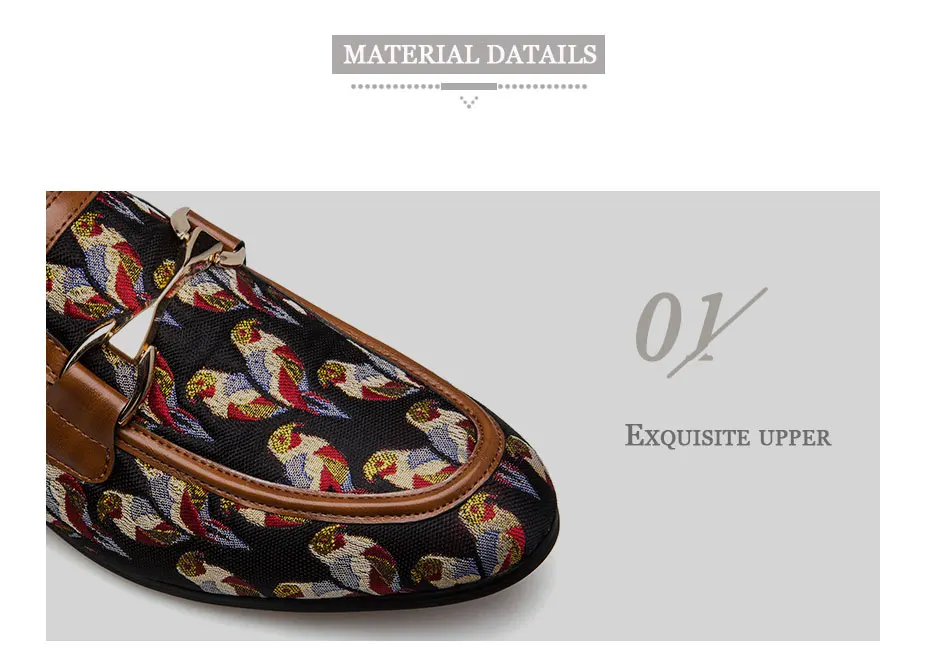930x668 pixels.
Task: Click the word MATERIAL in header
Action: click(410, 55)
